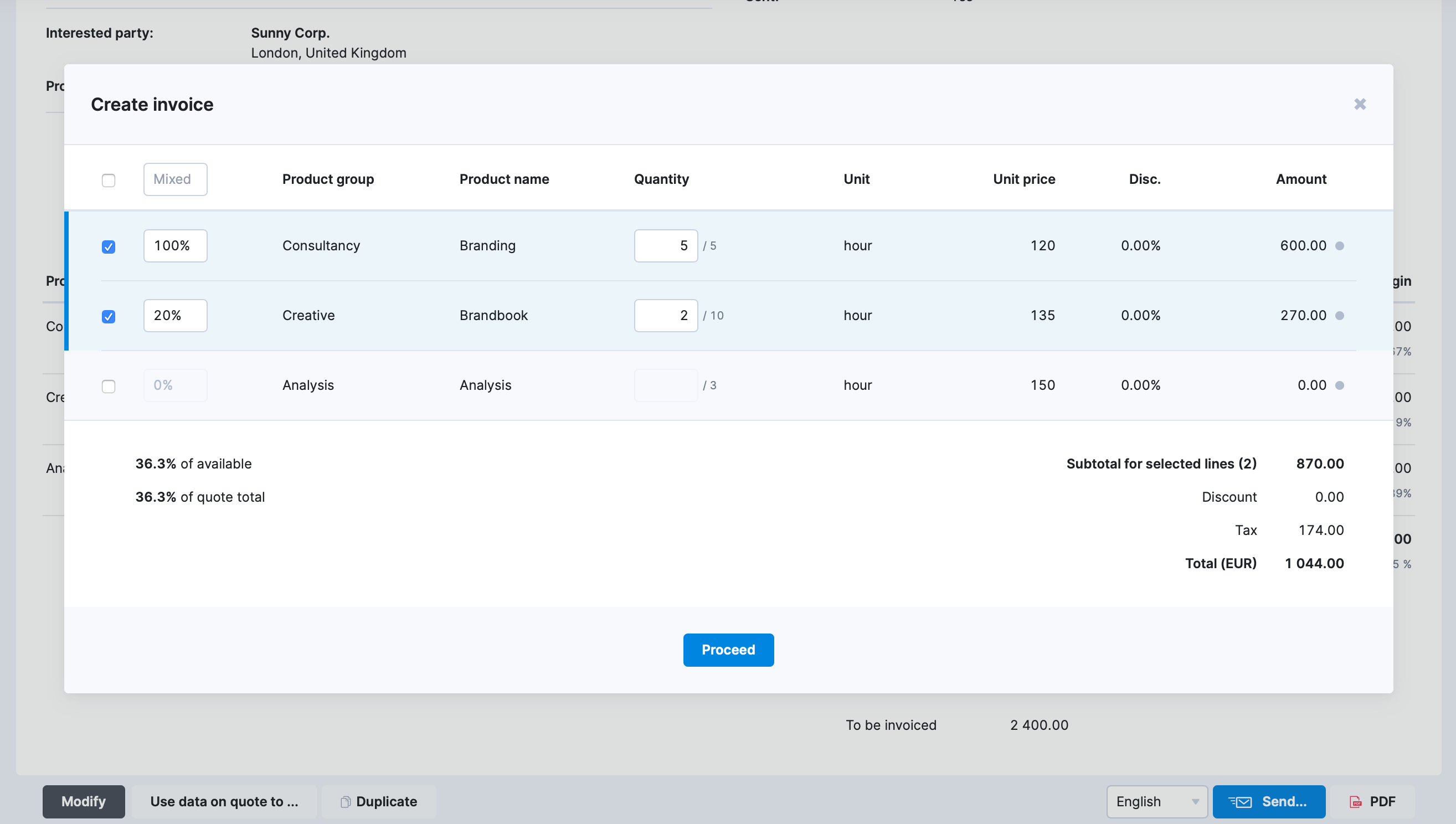Click the Brandbook quantity field showing 2

tap(666, 315)
